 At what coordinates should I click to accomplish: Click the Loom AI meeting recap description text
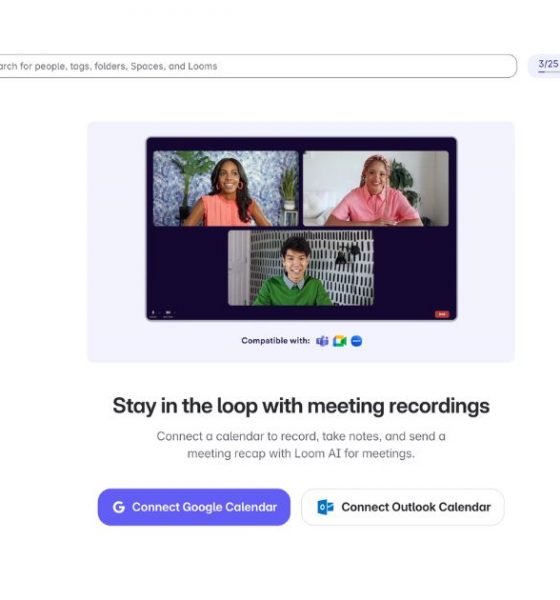[x=301, y=445]
